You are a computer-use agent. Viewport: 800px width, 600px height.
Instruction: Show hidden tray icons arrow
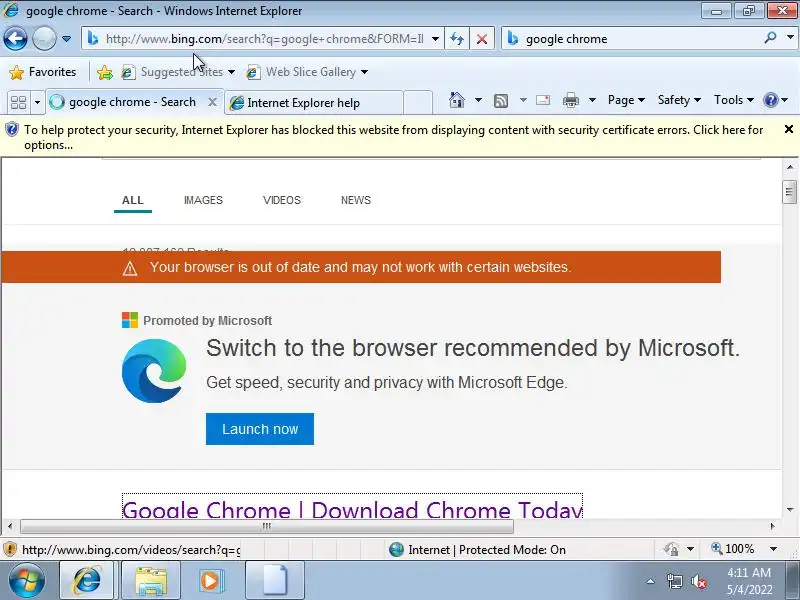click(651, 581)
